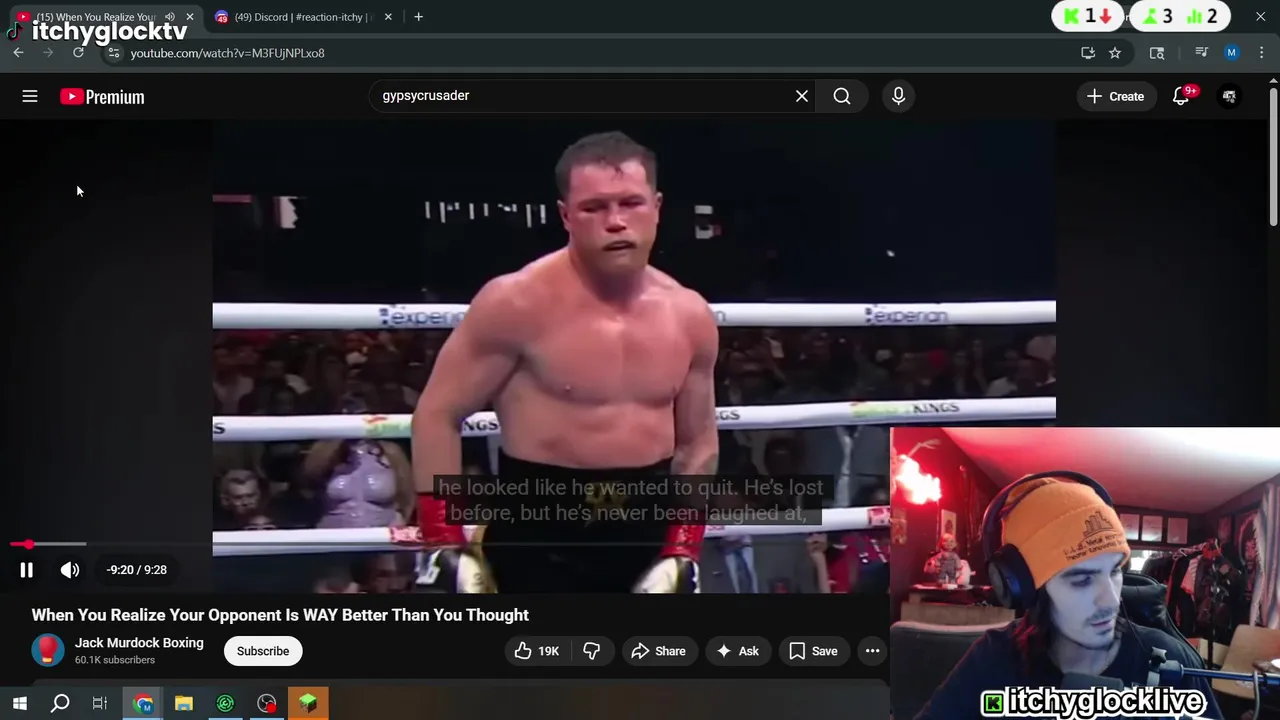The image size is (1280, 720).
Task: Mute the YouTube tab audio icon
Action: [x=170, y=17]
